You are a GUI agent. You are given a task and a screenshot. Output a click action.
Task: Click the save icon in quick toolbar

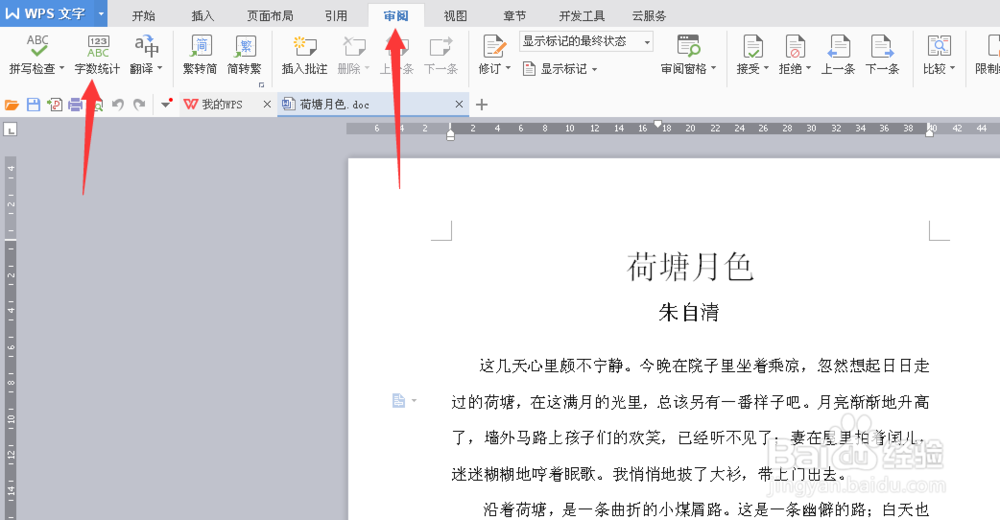click(33, 105)
